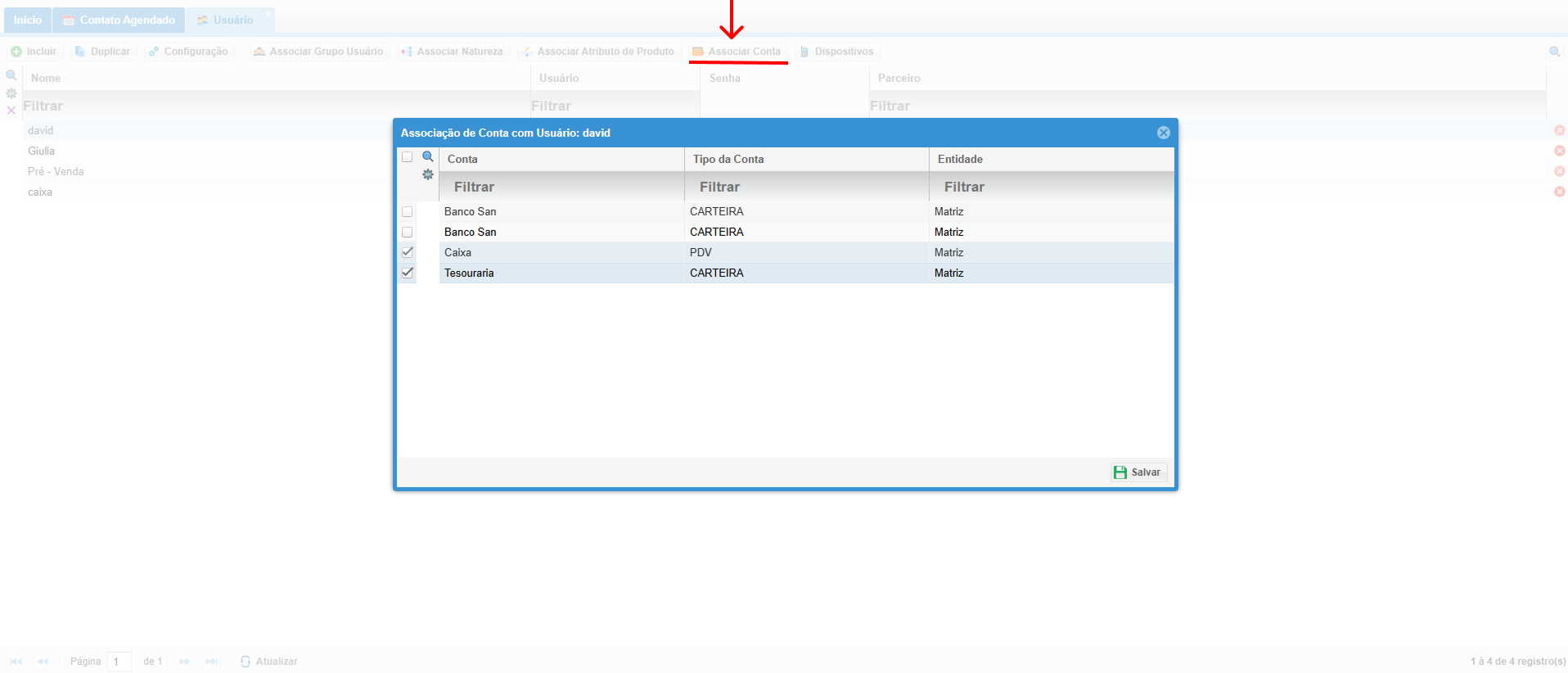Check the first Banco San row checkbox
This screenshot has width=1568, height=673.
pyautogui.click(x=407, y=212)
